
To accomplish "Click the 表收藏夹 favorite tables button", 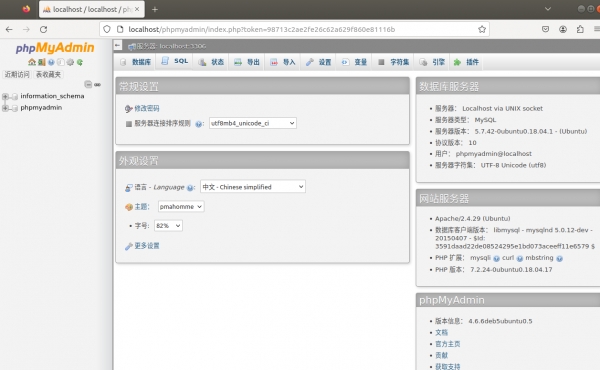I will coord(48,75).
